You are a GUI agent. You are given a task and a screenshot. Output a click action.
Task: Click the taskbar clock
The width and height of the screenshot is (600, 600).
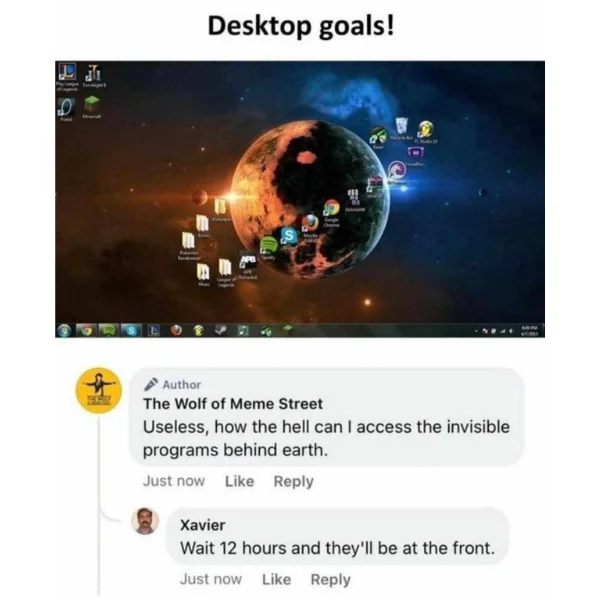pos(530,331)
